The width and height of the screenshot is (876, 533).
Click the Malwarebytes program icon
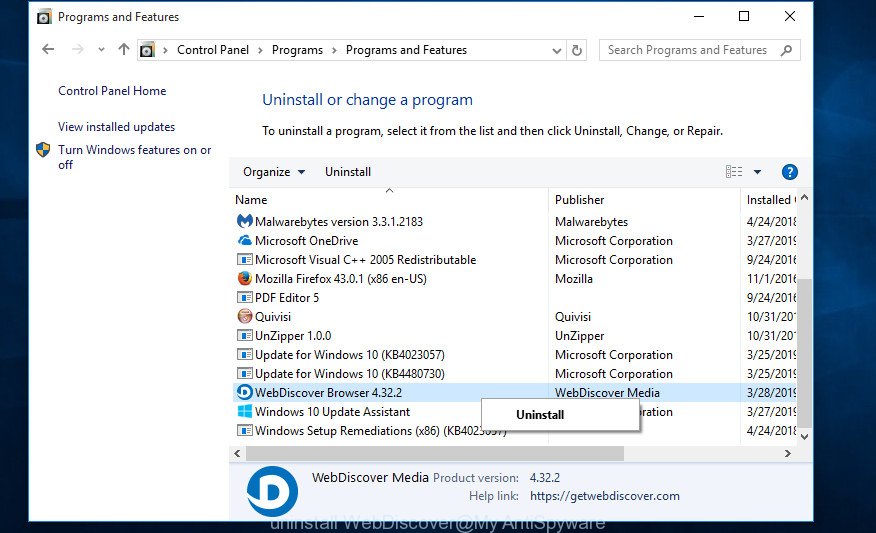[244, 221]
